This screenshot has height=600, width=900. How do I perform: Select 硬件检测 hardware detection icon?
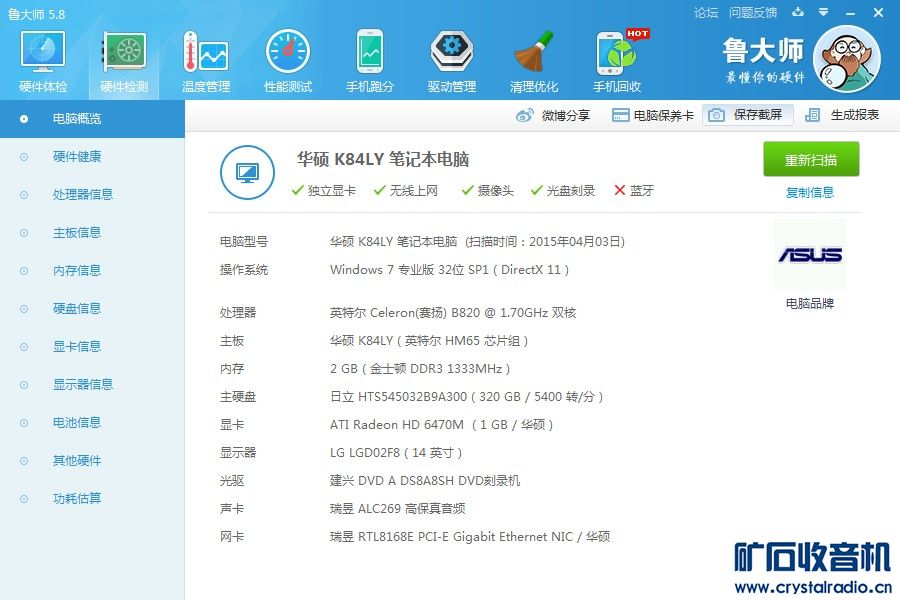coord(124,62)
